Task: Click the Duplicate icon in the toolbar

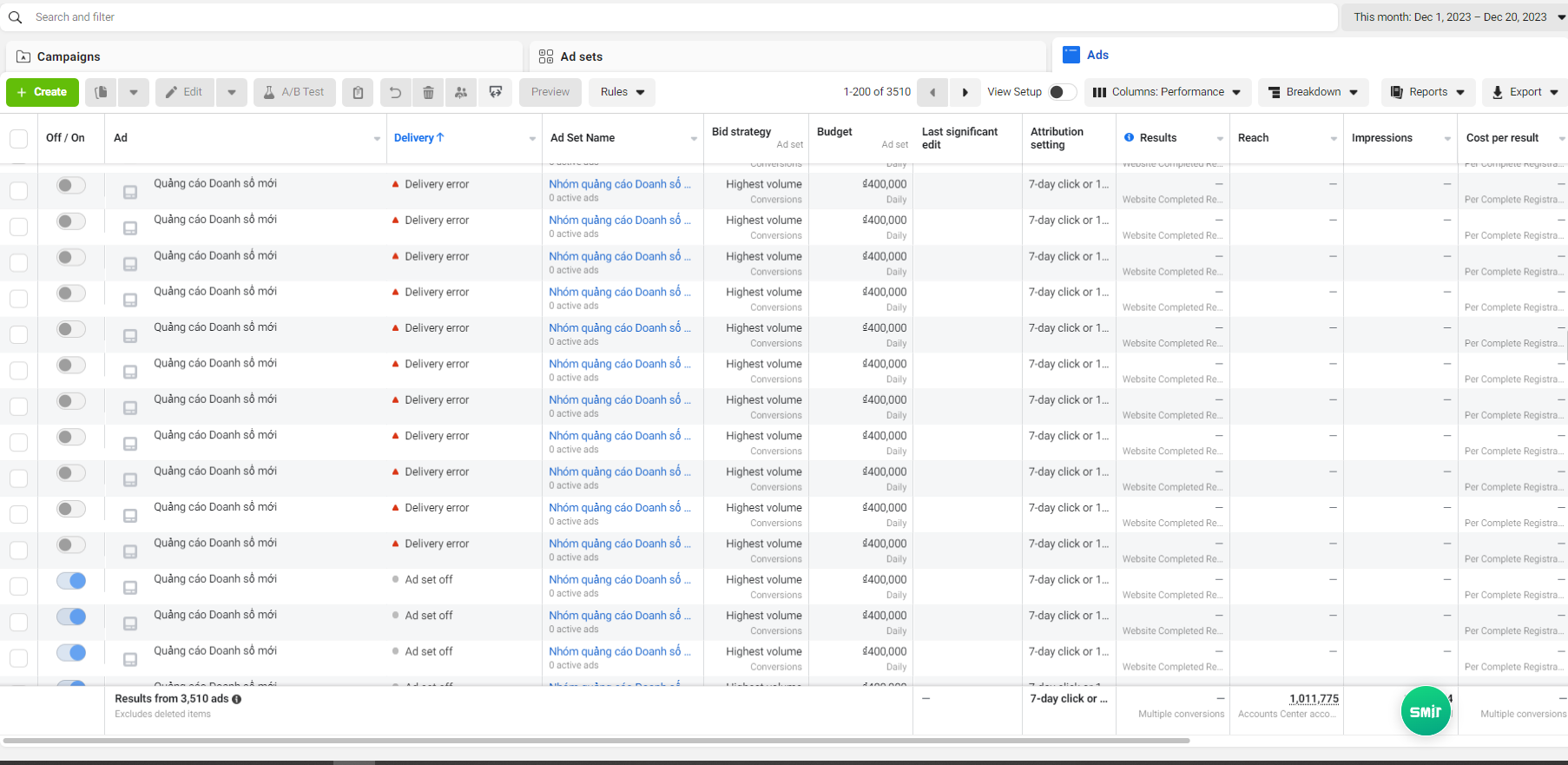Action: pos(102,92)
